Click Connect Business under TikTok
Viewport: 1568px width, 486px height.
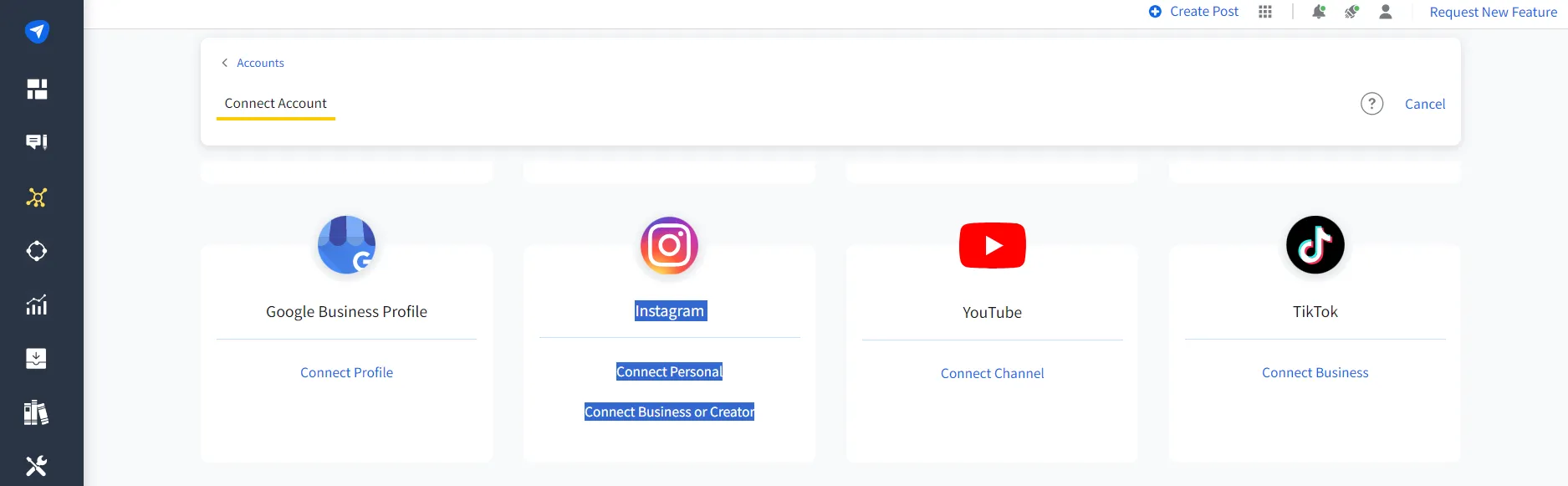point(1315,372)
